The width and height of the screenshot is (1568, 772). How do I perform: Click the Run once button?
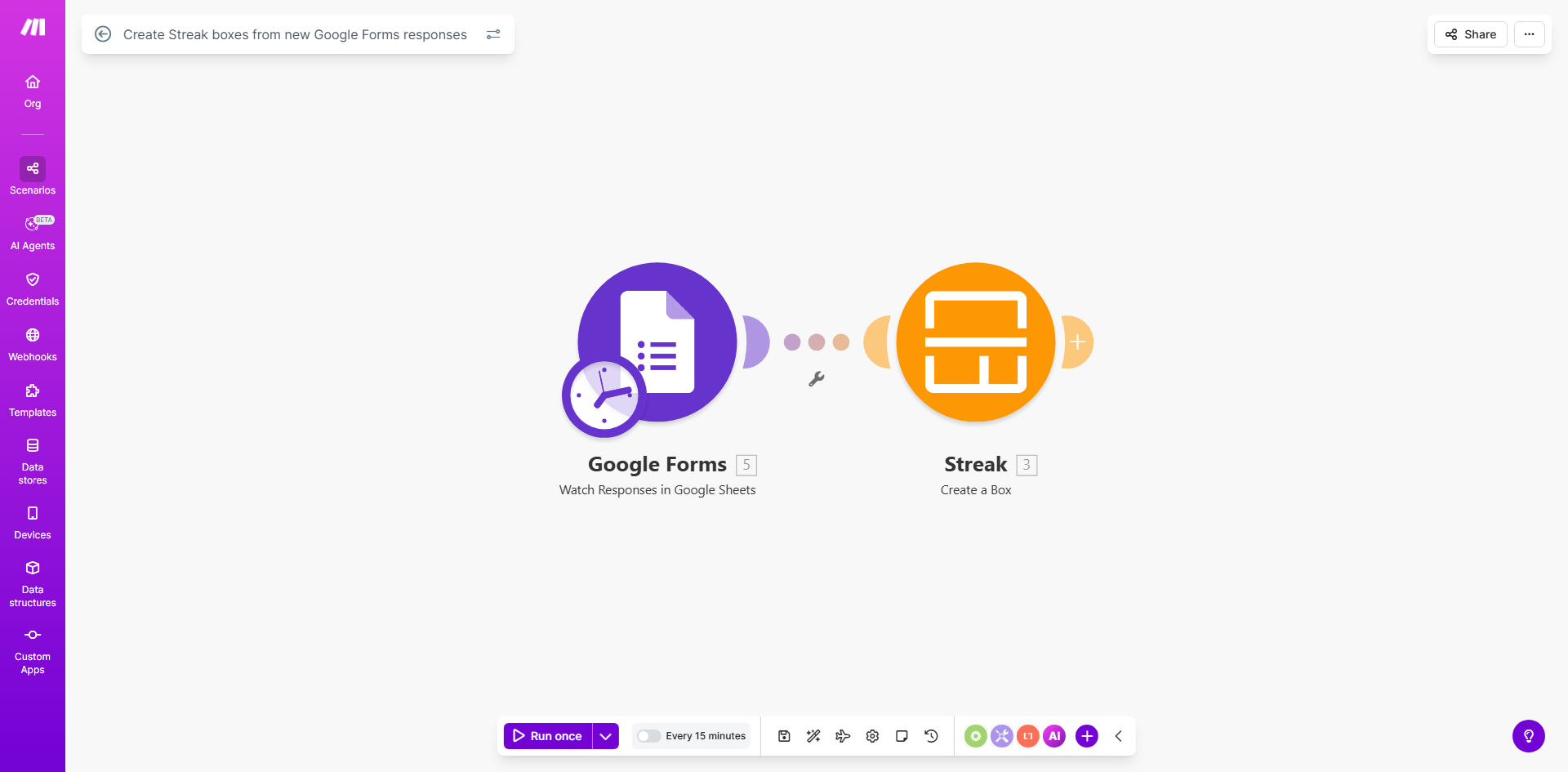point(548,736)
